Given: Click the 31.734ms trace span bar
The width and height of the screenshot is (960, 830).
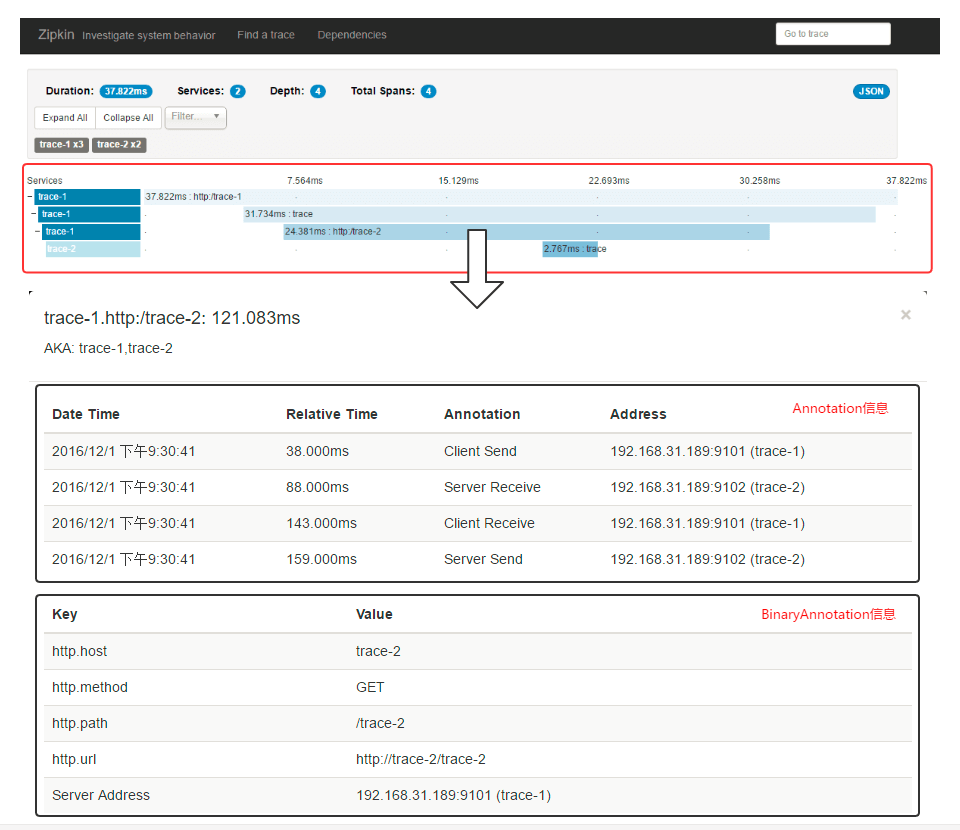Looking at the screenshot, I should [559, 214].
